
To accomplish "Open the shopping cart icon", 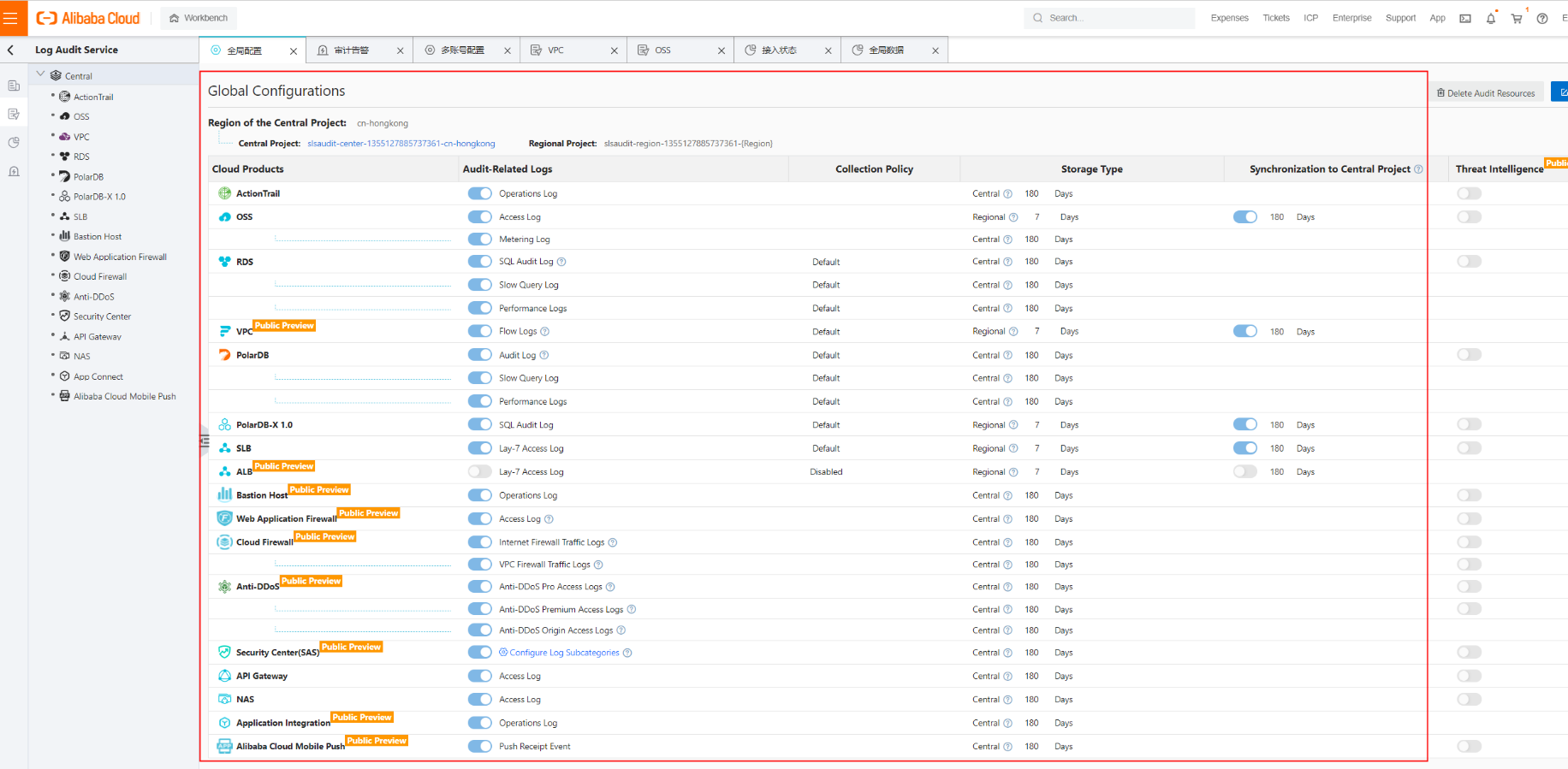I will tap(1517, 18).
